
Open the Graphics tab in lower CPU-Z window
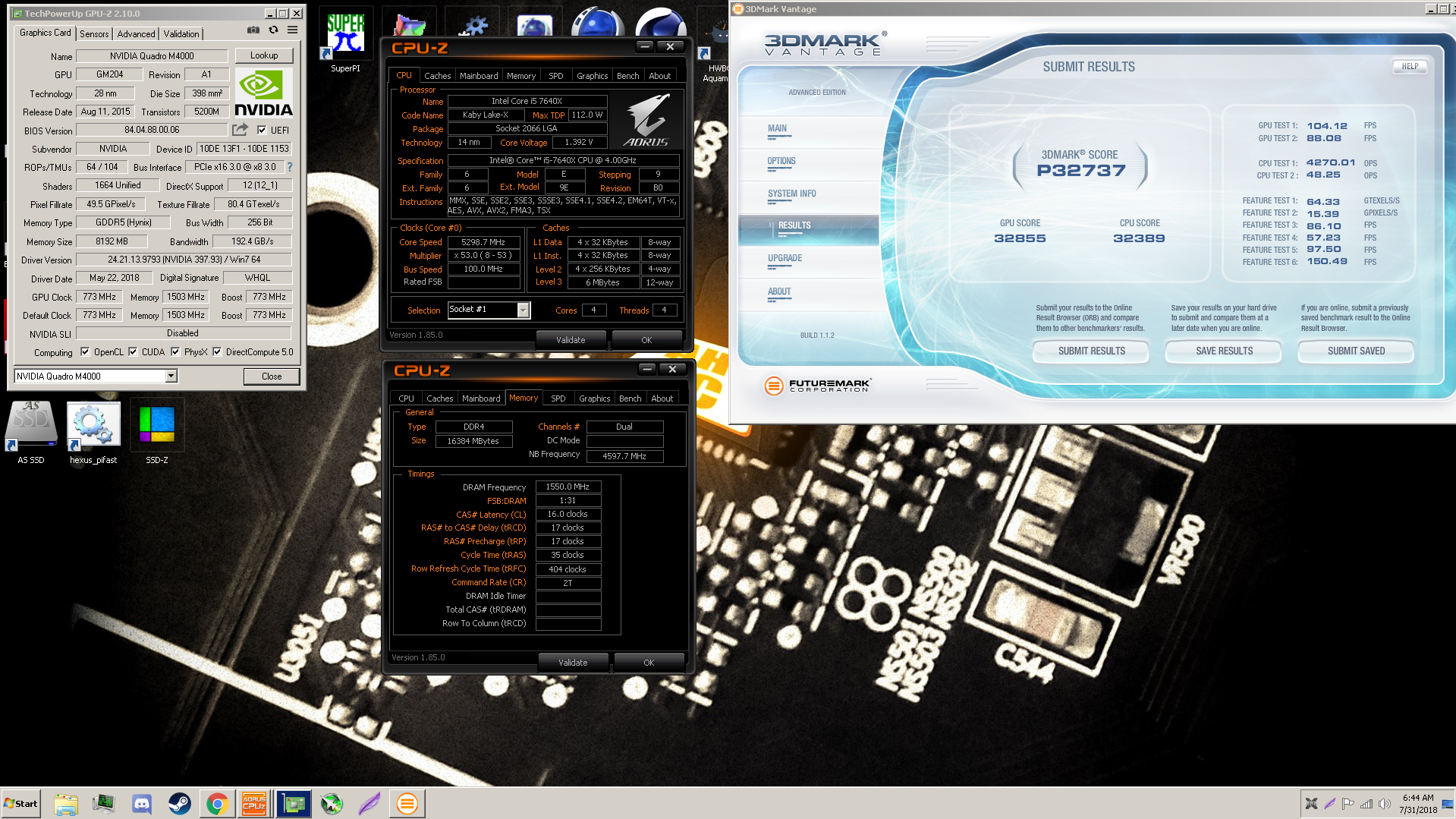point(594,398)
